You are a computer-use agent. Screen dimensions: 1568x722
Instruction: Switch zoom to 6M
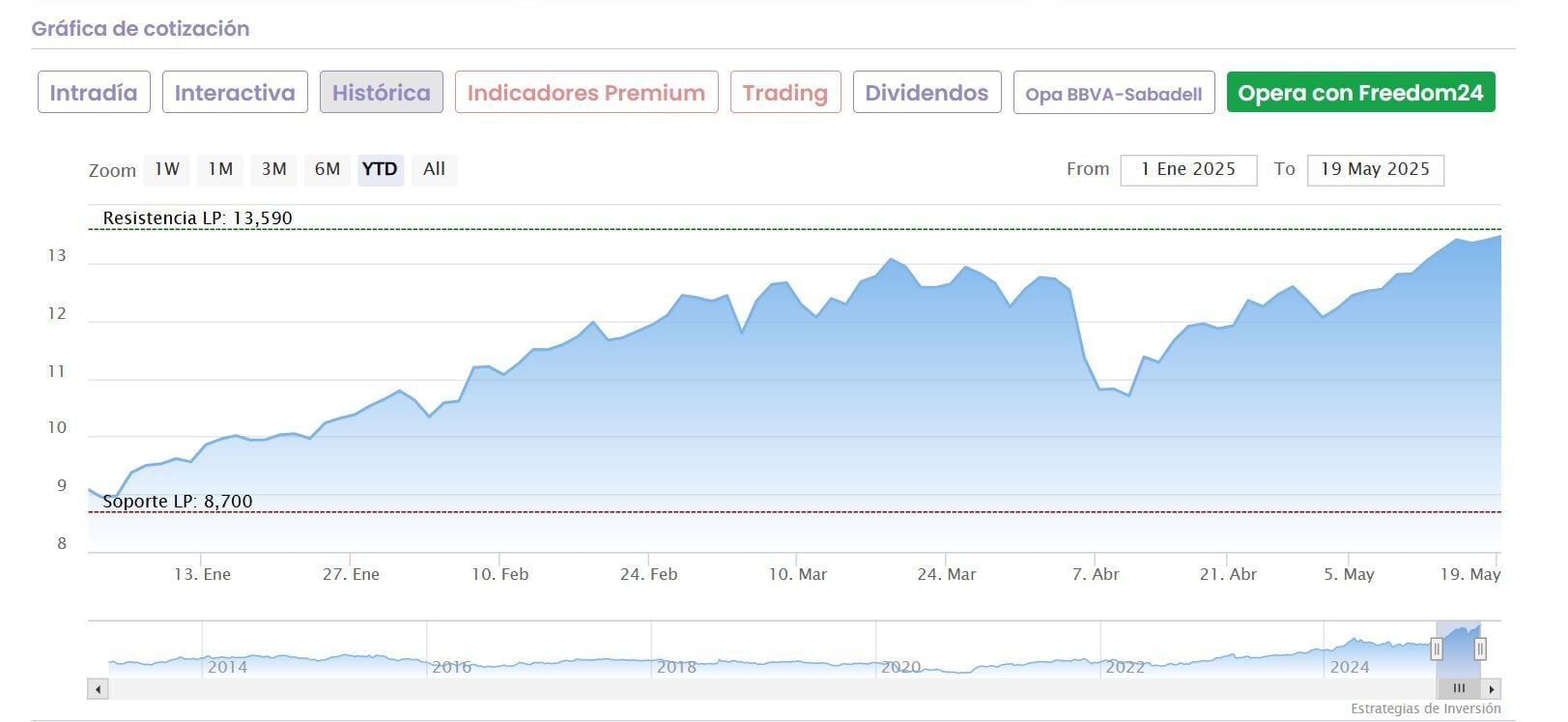tap(328, 169)
